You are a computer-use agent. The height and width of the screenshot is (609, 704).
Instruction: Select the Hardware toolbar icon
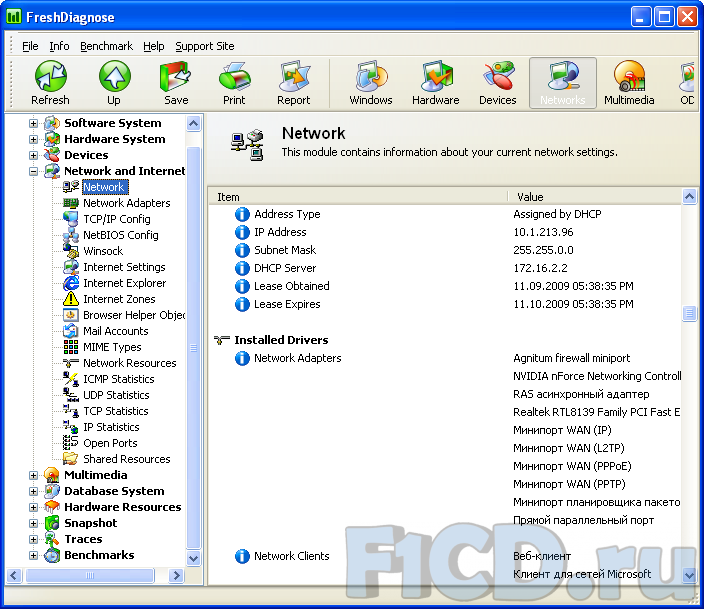click(436, 84)
